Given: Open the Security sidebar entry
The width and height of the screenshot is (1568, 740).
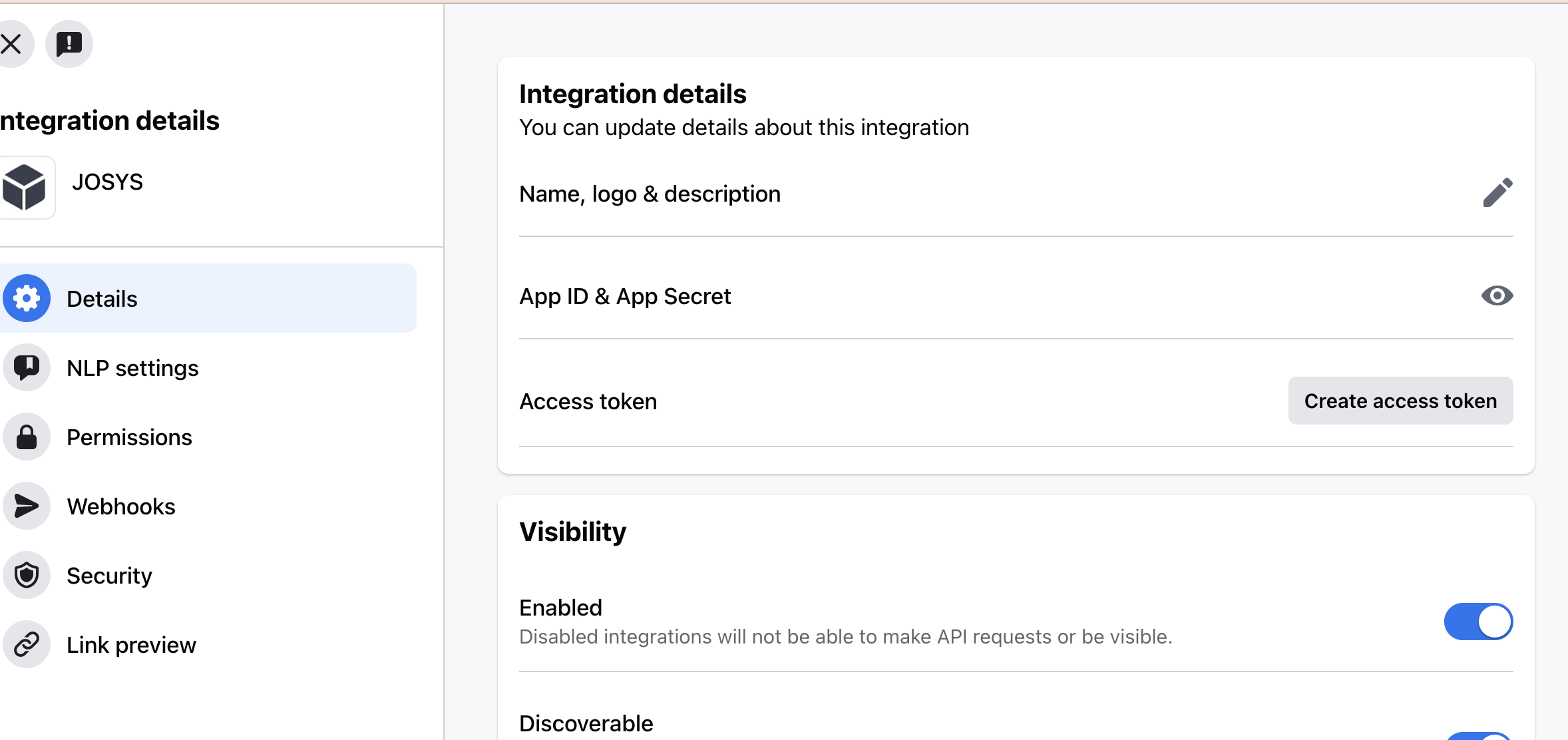Looking at the screenshot, I should click(x=109, y=576).
